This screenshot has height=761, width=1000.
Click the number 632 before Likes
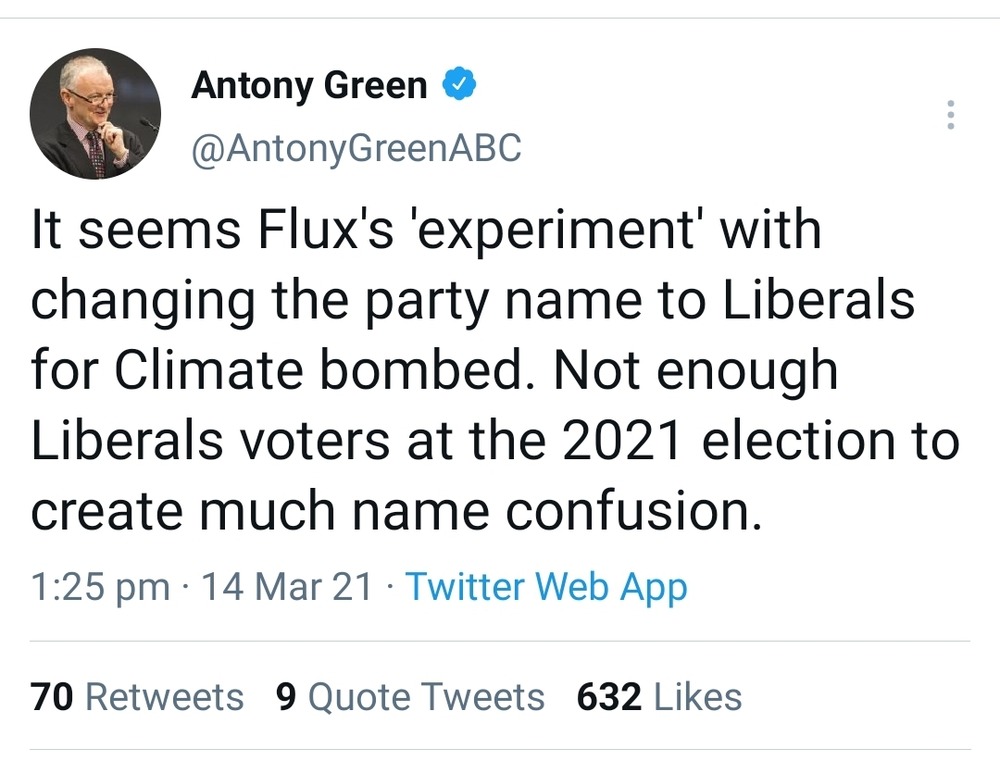point(609,696)
